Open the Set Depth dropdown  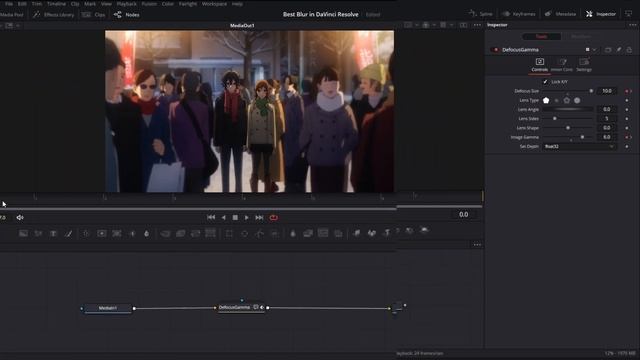pyautogui.click(x=579, y=147)
